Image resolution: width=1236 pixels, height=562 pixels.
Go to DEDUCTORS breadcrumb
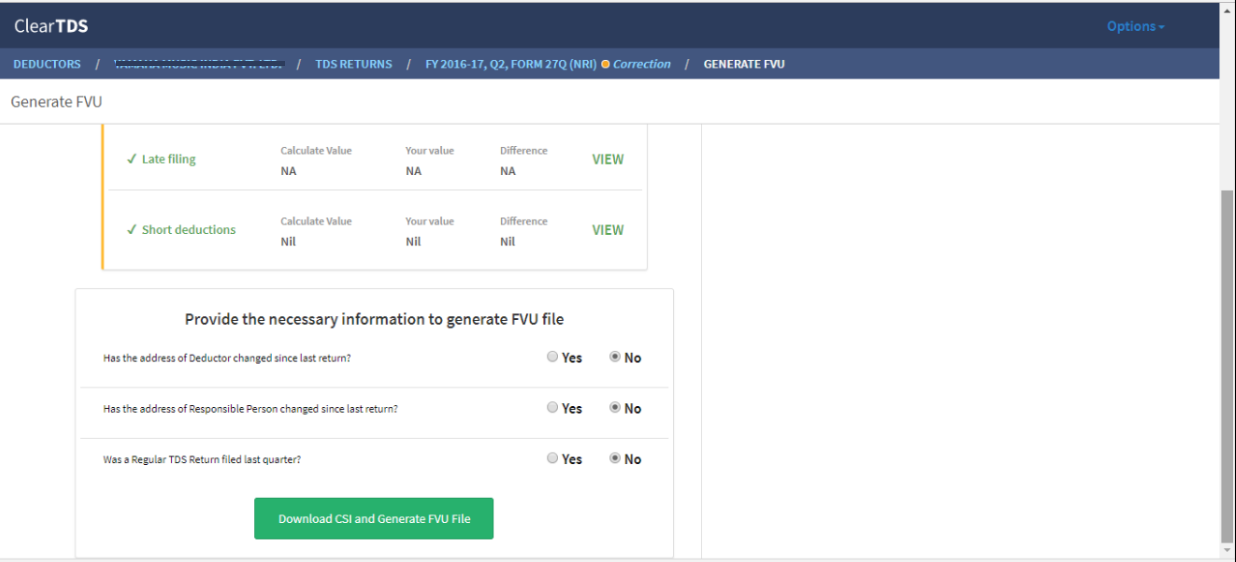(47, 64)
